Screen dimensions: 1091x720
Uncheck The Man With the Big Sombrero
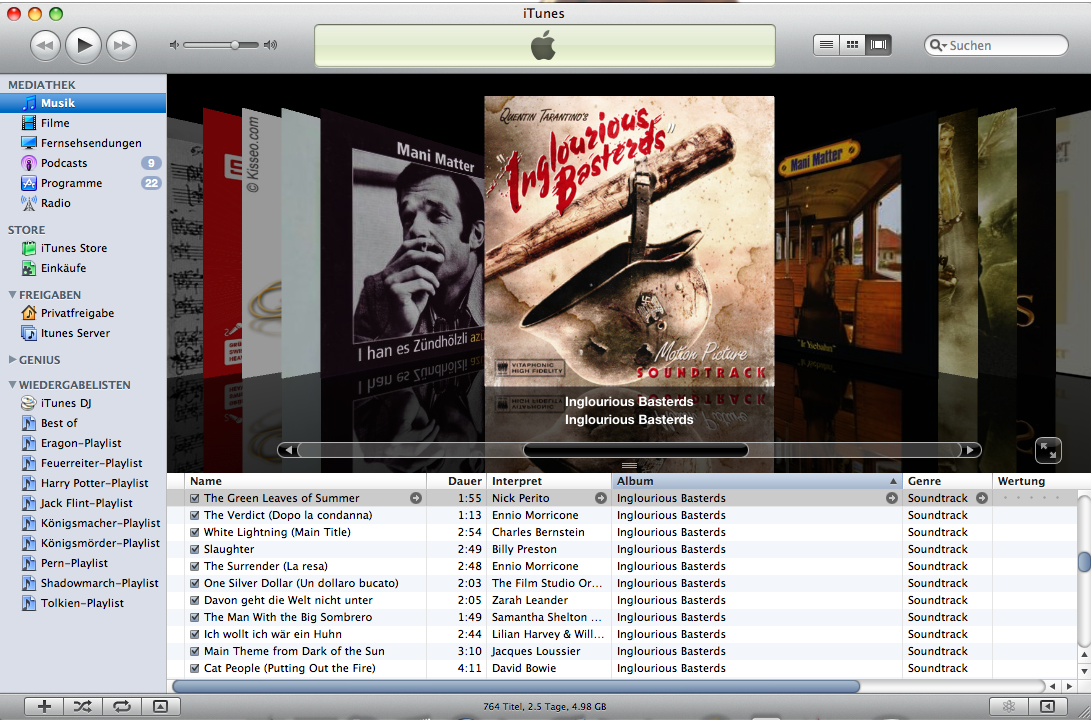coord(195,618)
